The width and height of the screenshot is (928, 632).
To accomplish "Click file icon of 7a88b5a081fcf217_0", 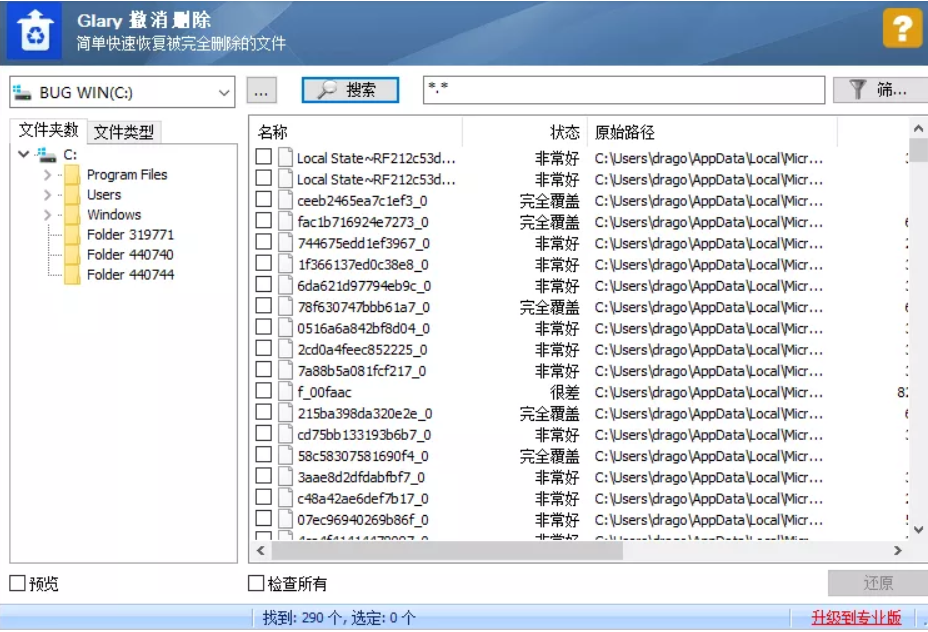I will pos(285,370).
